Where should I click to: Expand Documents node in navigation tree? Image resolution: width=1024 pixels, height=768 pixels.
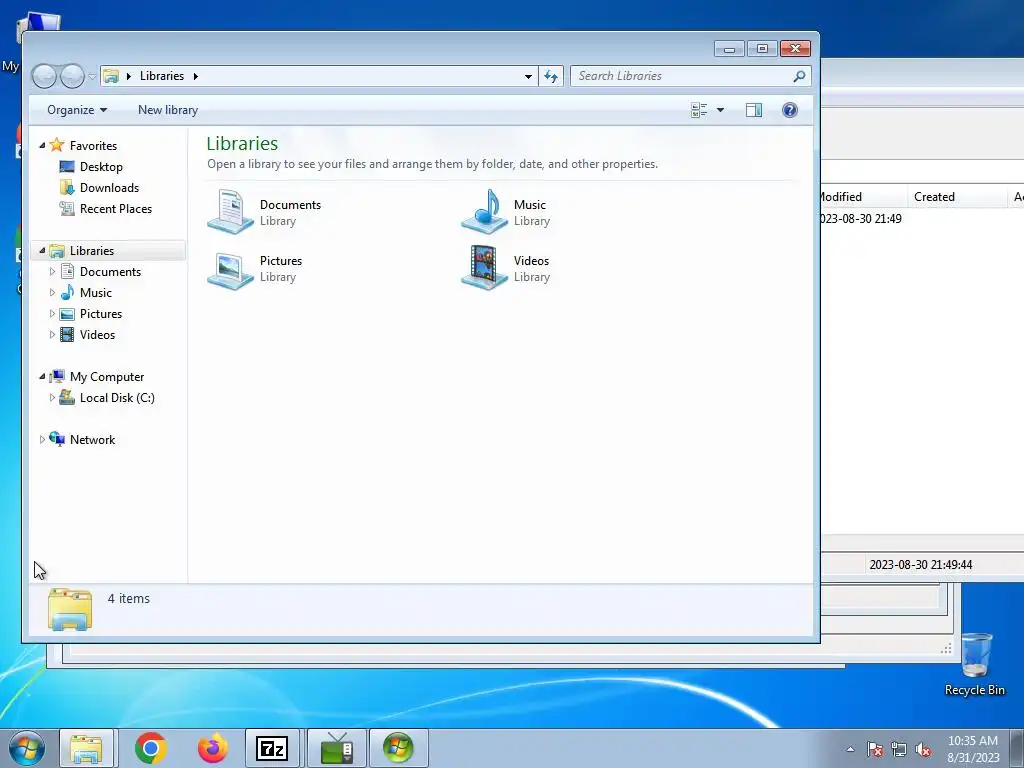click(52, 271)
